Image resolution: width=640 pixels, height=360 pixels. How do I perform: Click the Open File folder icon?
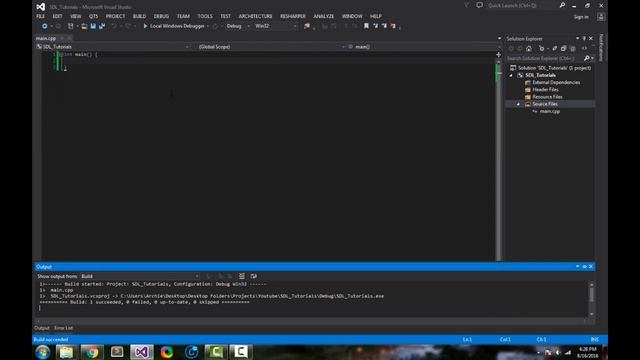tap(84, 26)
